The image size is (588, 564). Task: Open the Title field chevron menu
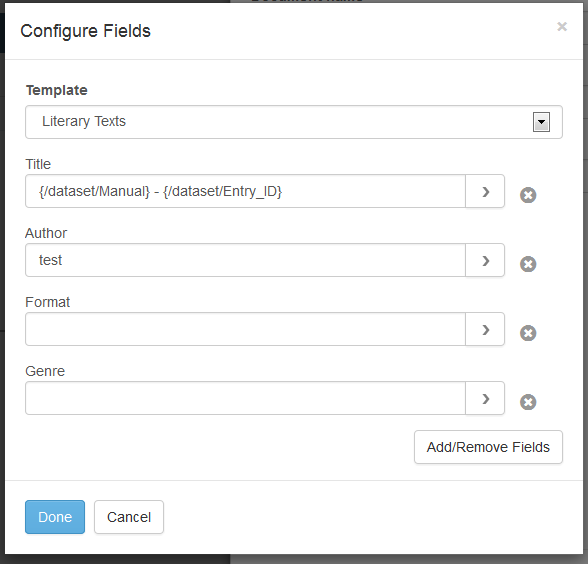pyautogui.click(x=485, y=191)
